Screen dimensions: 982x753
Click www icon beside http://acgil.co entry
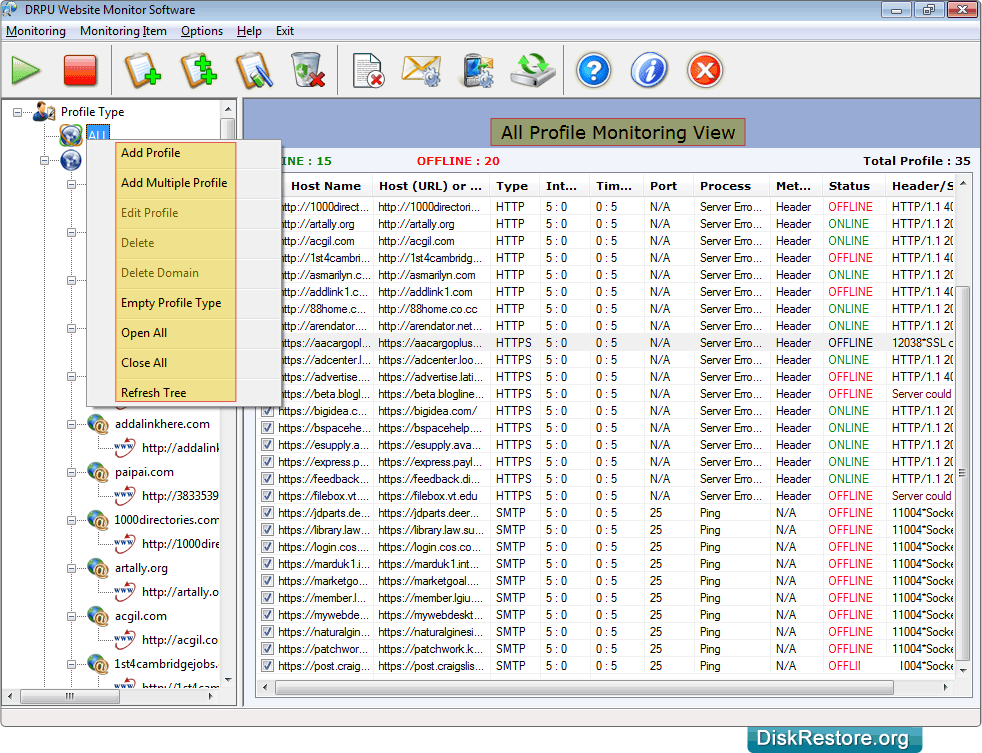pos(125,640)
